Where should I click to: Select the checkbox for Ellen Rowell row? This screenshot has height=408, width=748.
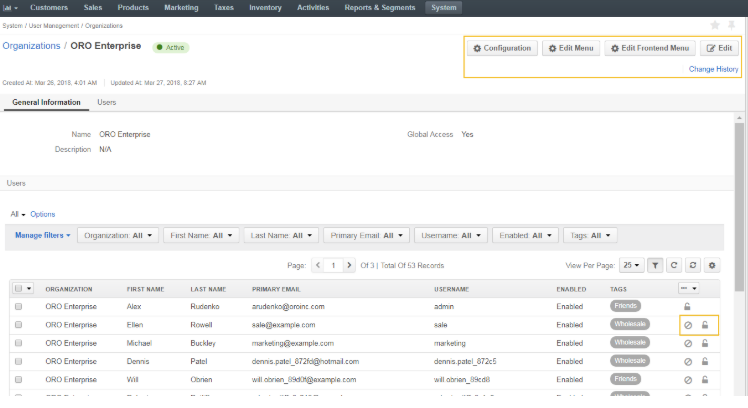(x=18, y=325)
